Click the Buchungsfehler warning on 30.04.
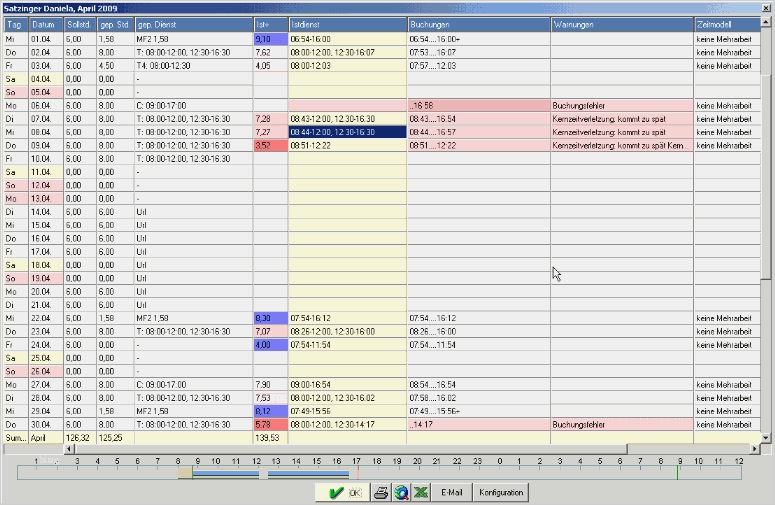 (x=622, y=424)
